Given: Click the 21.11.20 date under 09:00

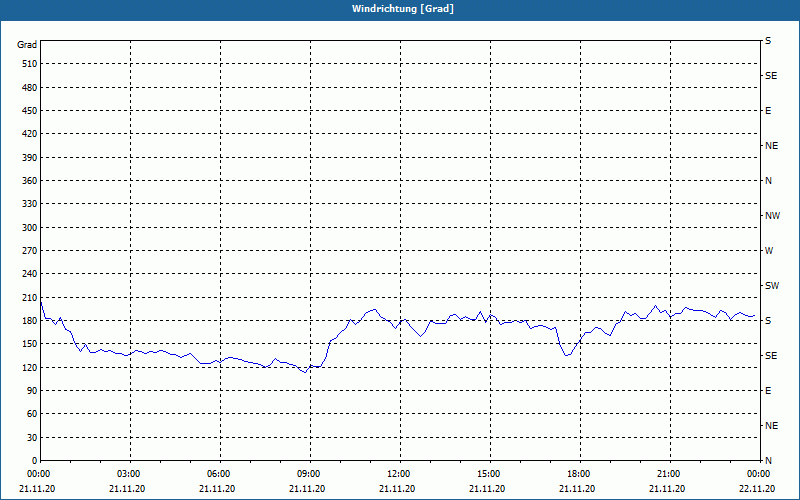Looking at the screenshot, I should click(307, 489).
